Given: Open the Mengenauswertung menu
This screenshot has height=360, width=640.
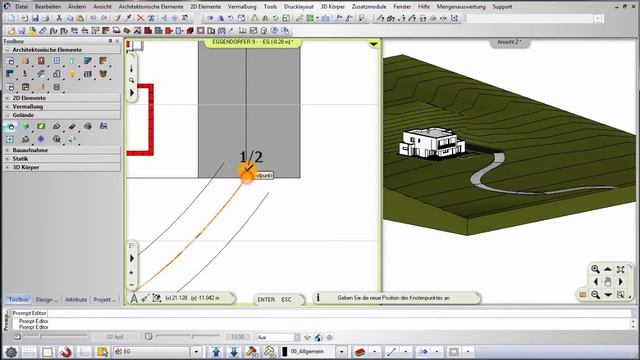Looking at the screenshot, I should click(x=461, y=7).
